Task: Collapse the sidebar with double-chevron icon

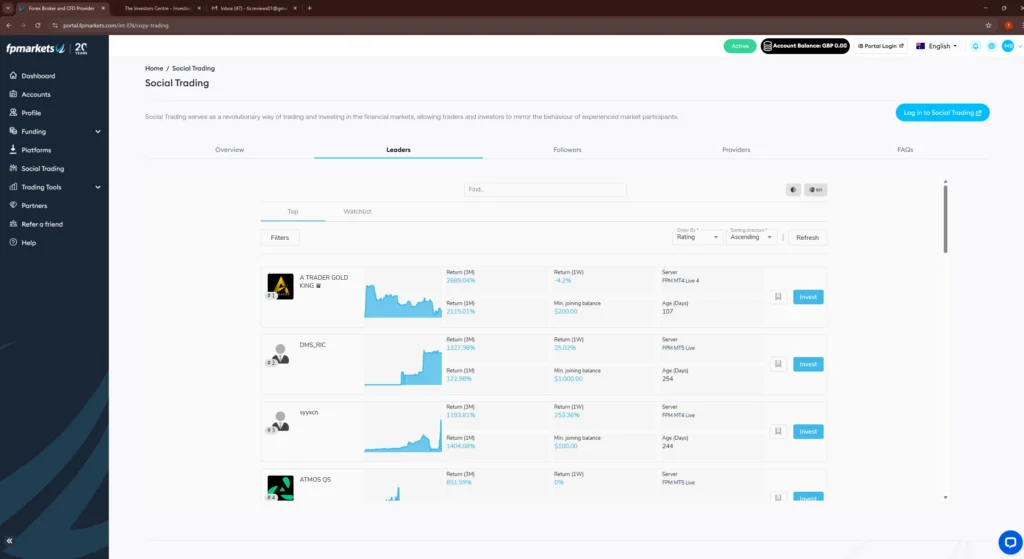Action: (x=10, y=541)
